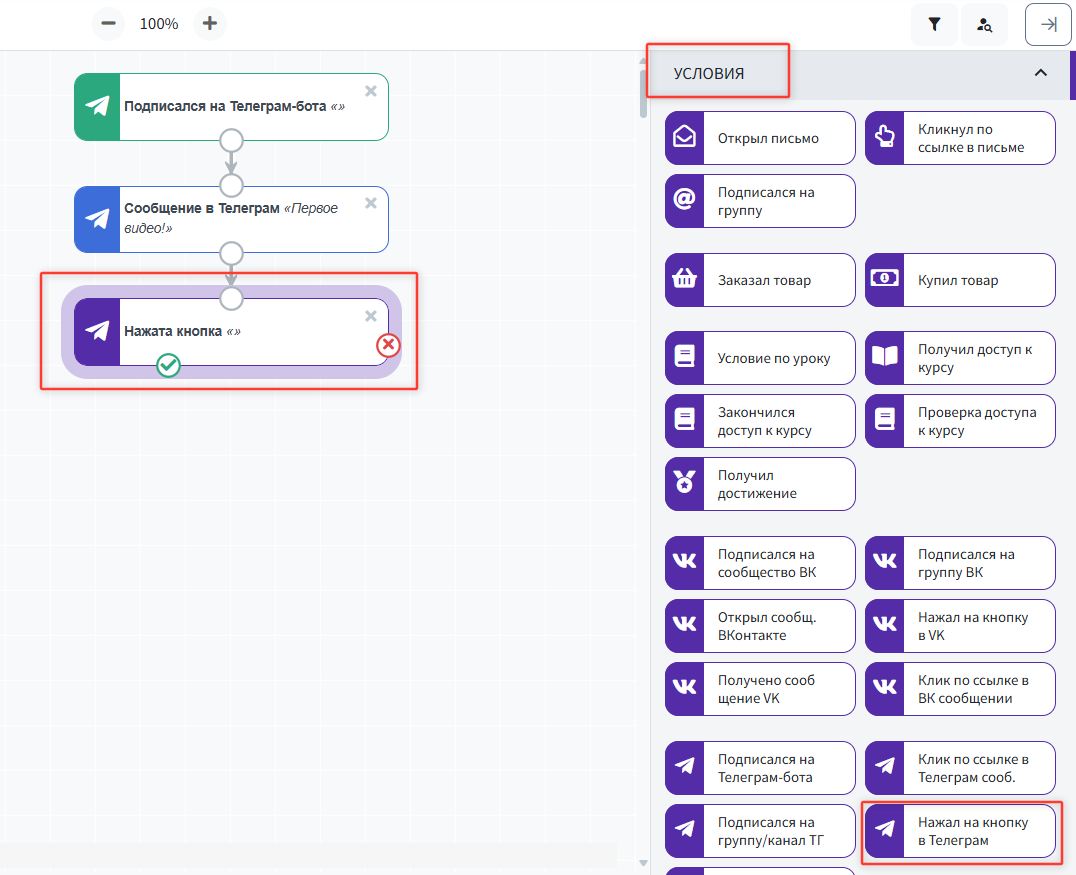The image size is (1076, 875).
Task: Click the user search icon
Action: coord(984,25)
